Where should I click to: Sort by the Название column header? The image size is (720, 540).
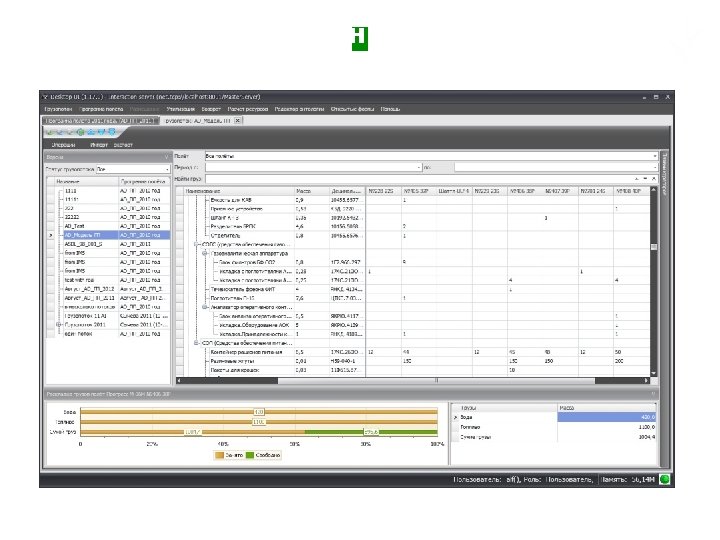pos(86,181)
